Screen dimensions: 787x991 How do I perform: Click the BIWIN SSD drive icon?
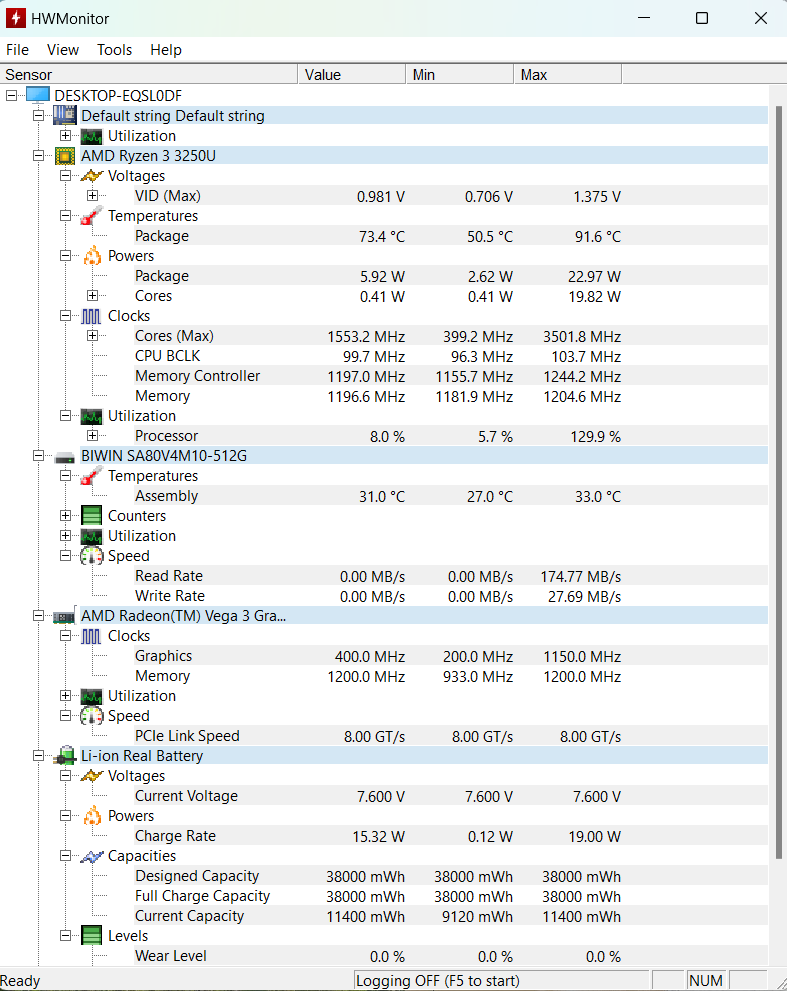[x=65, y=456]
